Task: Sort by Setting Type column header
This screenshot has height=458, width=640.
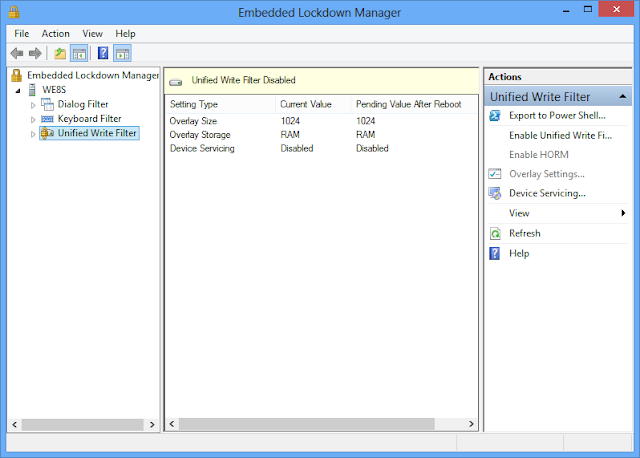Action: pos(220,104)
